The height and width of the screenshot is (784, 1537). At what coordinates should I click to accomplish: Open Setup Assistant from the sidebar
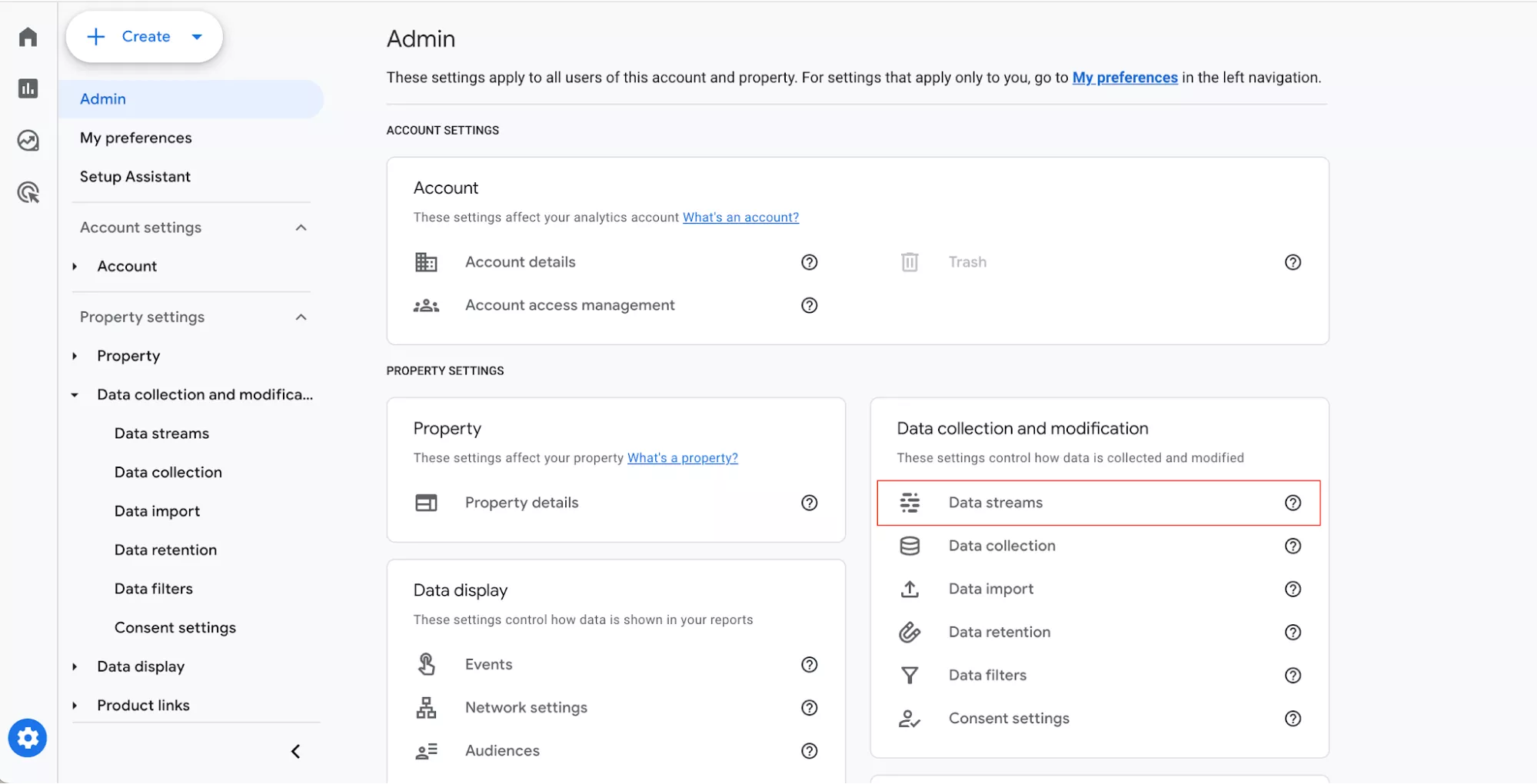[x=135, y=177]
